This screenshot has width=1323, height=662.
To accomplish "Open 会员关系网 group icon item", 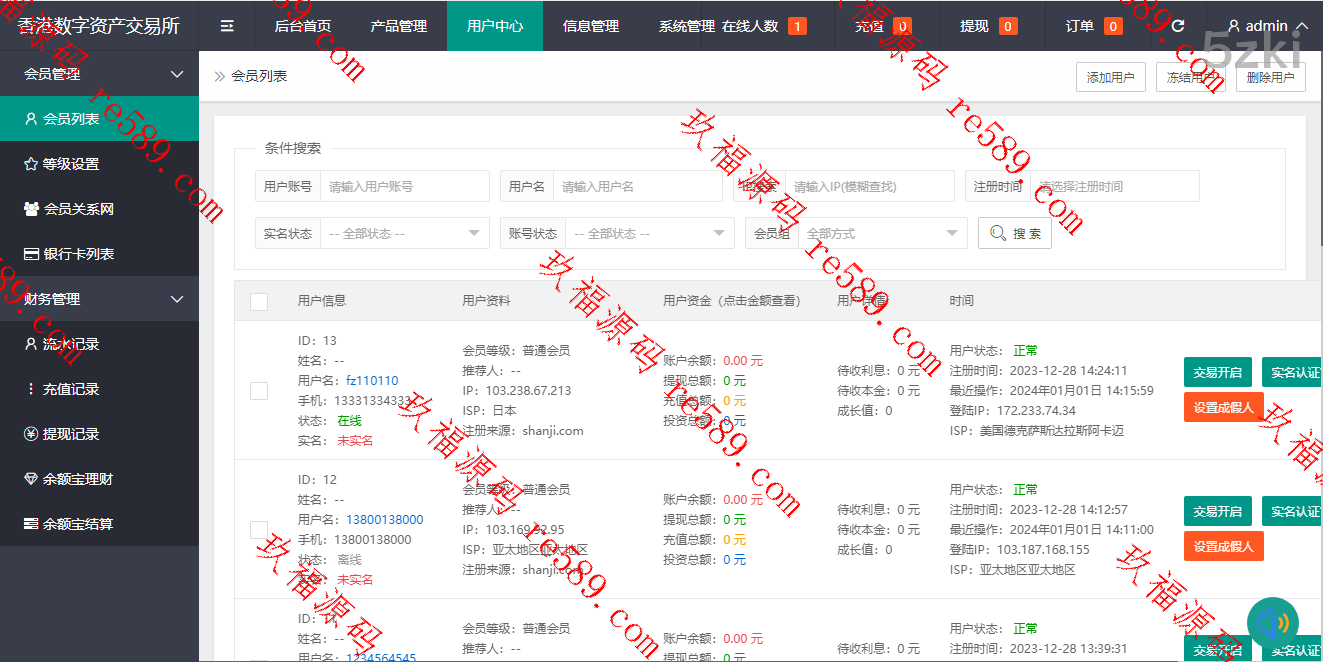I will [31, 209].
